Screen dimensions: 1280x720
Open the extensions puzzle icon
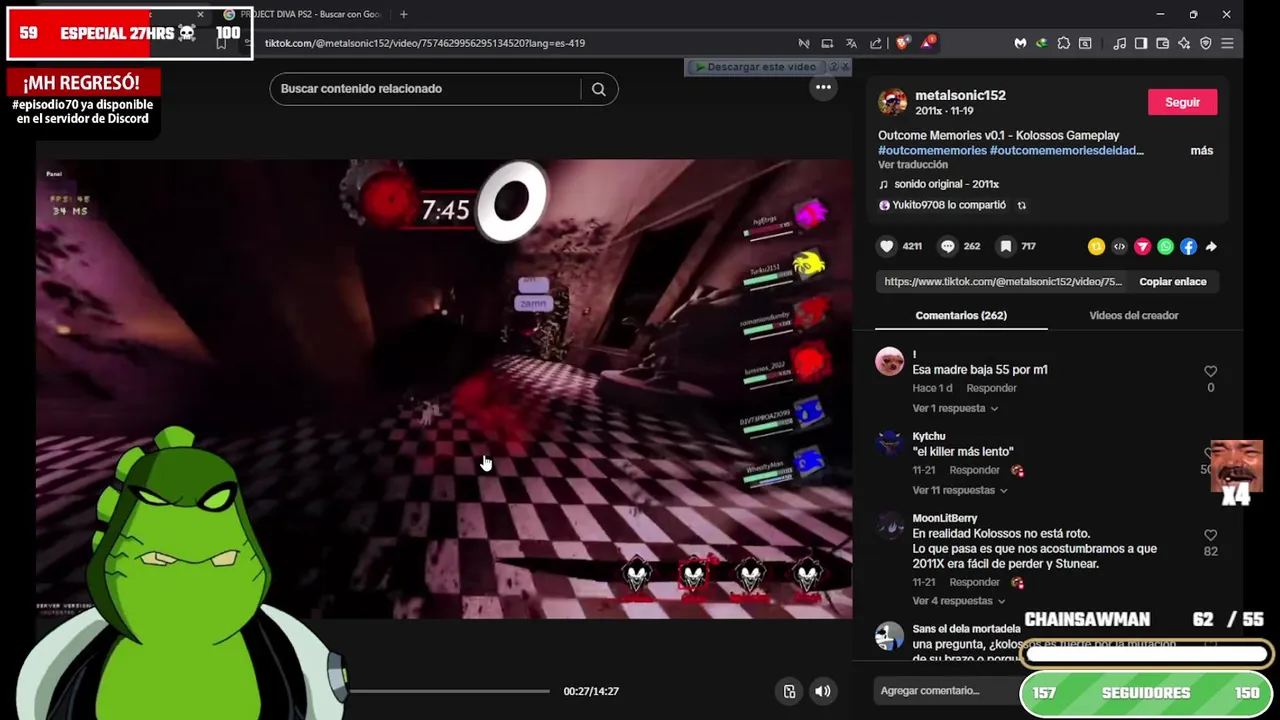pos(1063,43)
